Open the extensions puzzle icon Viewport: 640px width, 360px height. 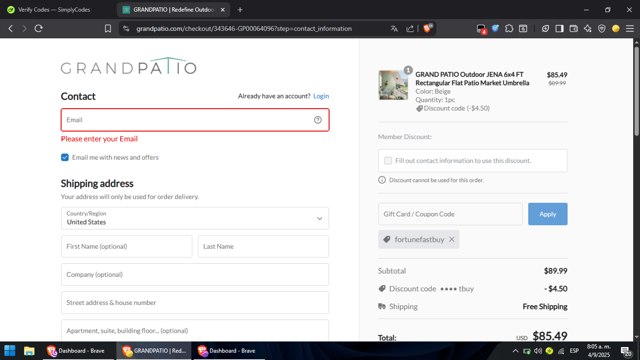(x=509, y=29)
